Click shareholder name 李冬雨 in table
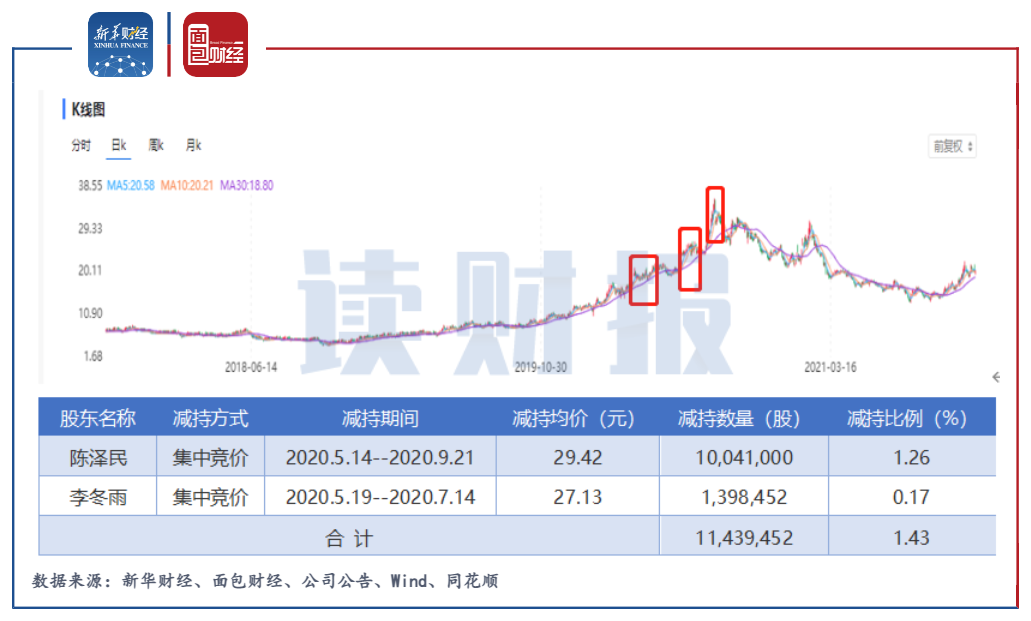Viewport: 1031px width, 621px height. click(98, 497)
